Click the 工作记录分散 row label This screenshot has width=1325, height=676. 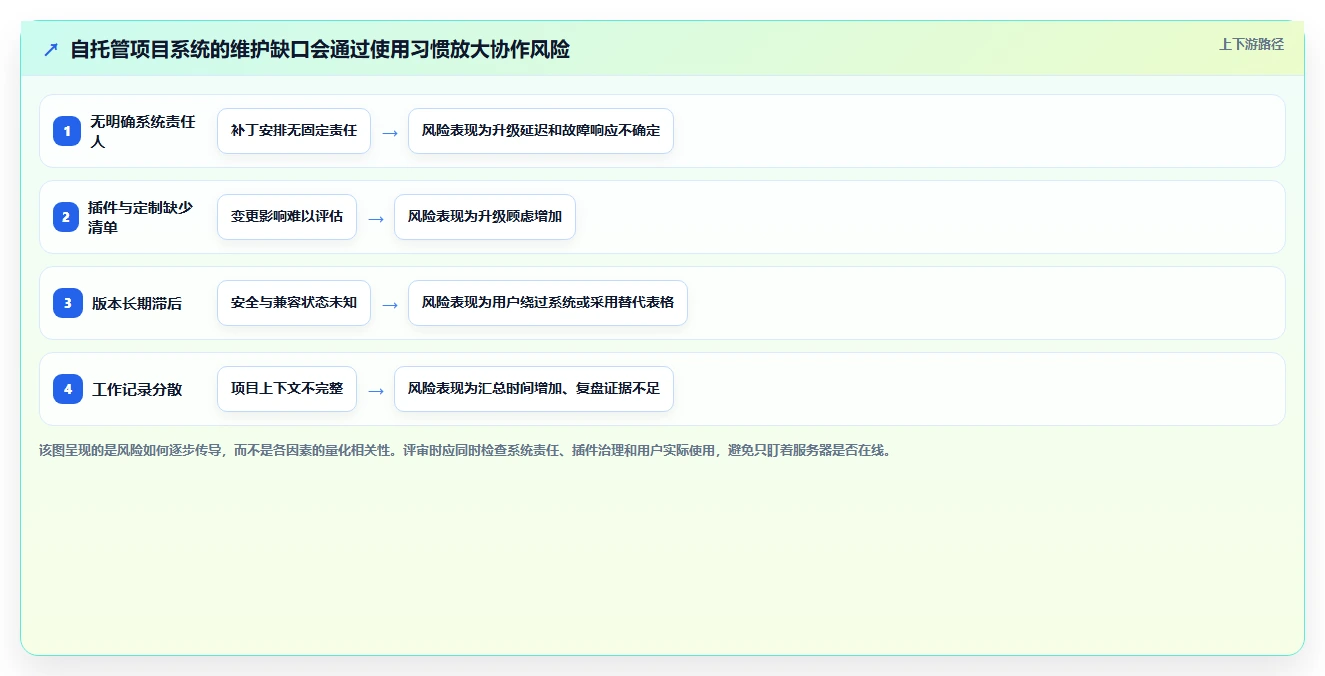coord(137,389)
